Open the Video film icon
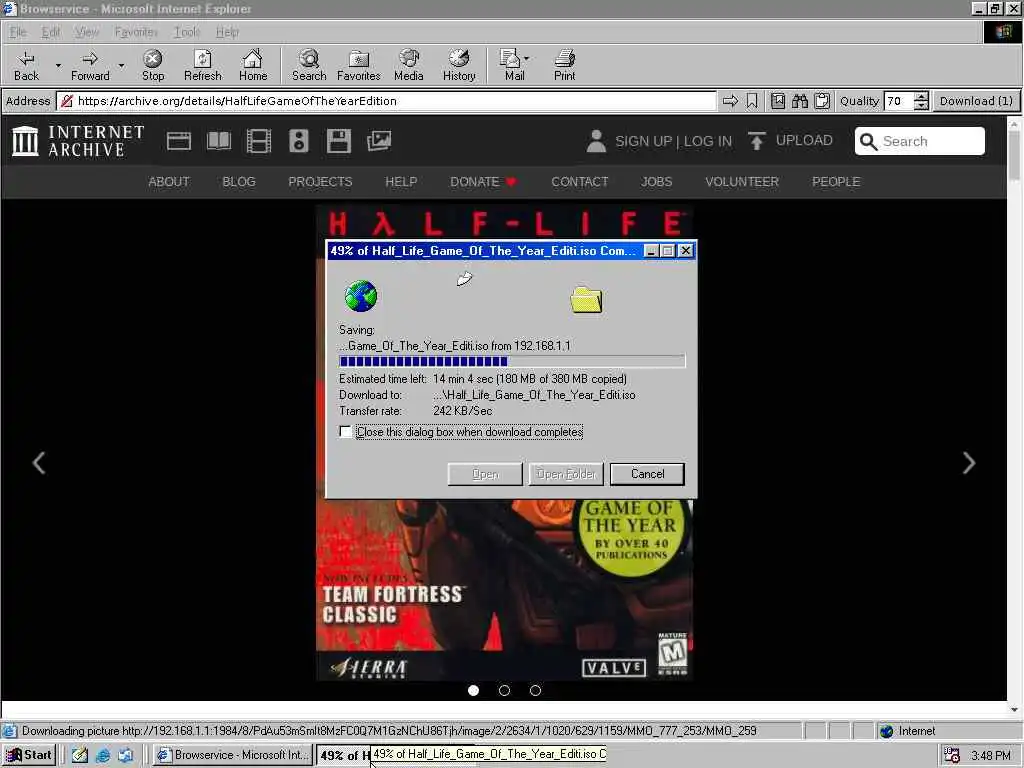The width and height of the screenshot is (1024, 768). point(259,141)
